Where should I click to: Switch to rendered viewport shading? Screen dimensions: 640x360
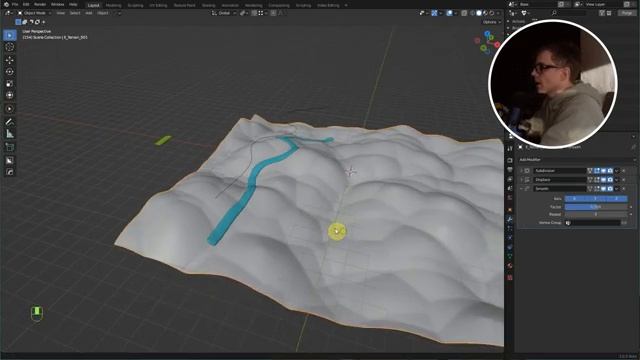pos(492,13)
